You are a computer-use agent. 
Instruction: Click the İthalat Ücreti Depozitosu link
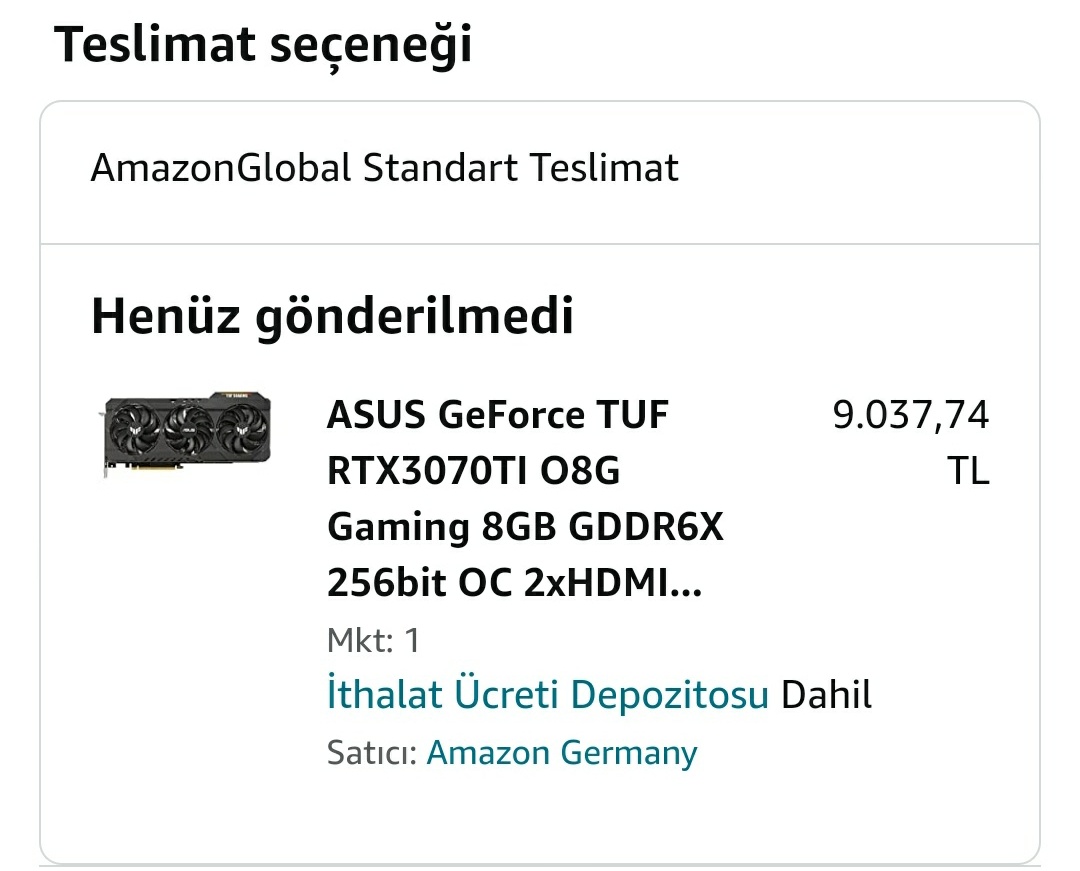point(548,694)
